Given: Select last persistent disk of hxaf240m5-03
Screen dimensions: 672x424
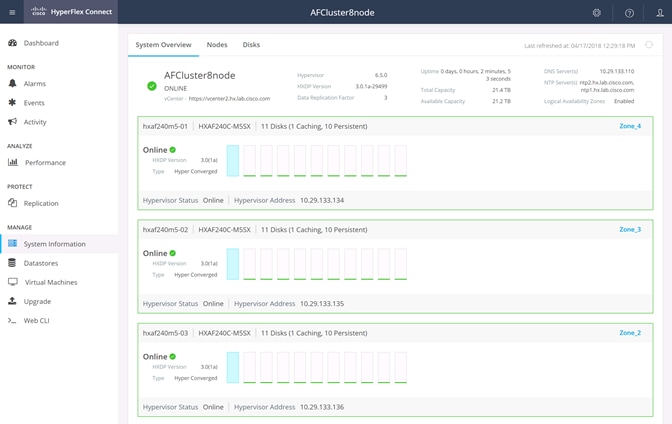Looking at the screenshot, I should pos(401,367).
